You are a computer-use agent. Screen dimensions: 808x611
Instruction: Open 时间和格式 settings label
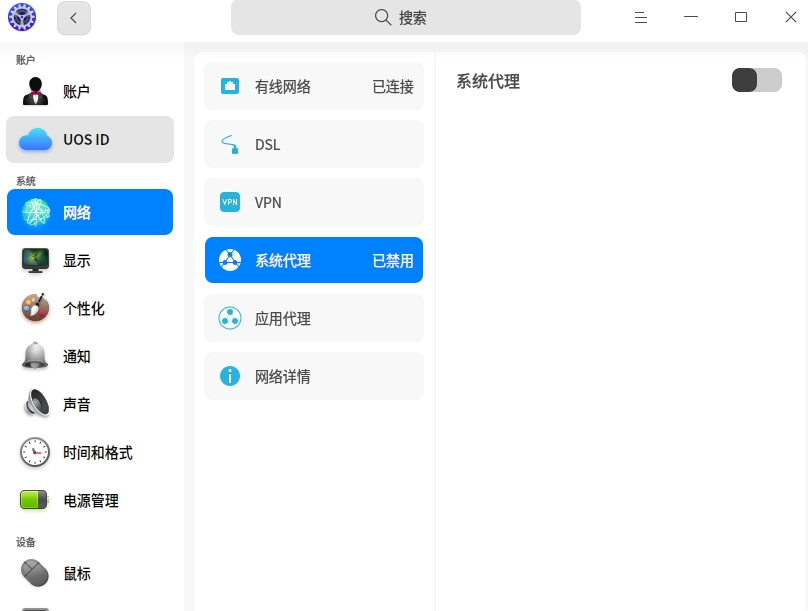[x=97, y=453]
